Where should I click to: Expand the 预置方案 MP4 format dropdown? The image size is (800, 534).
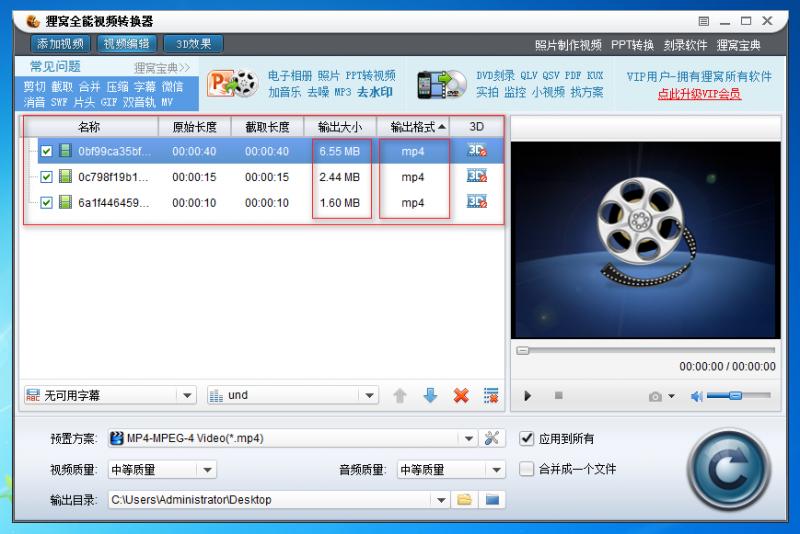[x=469, y=439]
